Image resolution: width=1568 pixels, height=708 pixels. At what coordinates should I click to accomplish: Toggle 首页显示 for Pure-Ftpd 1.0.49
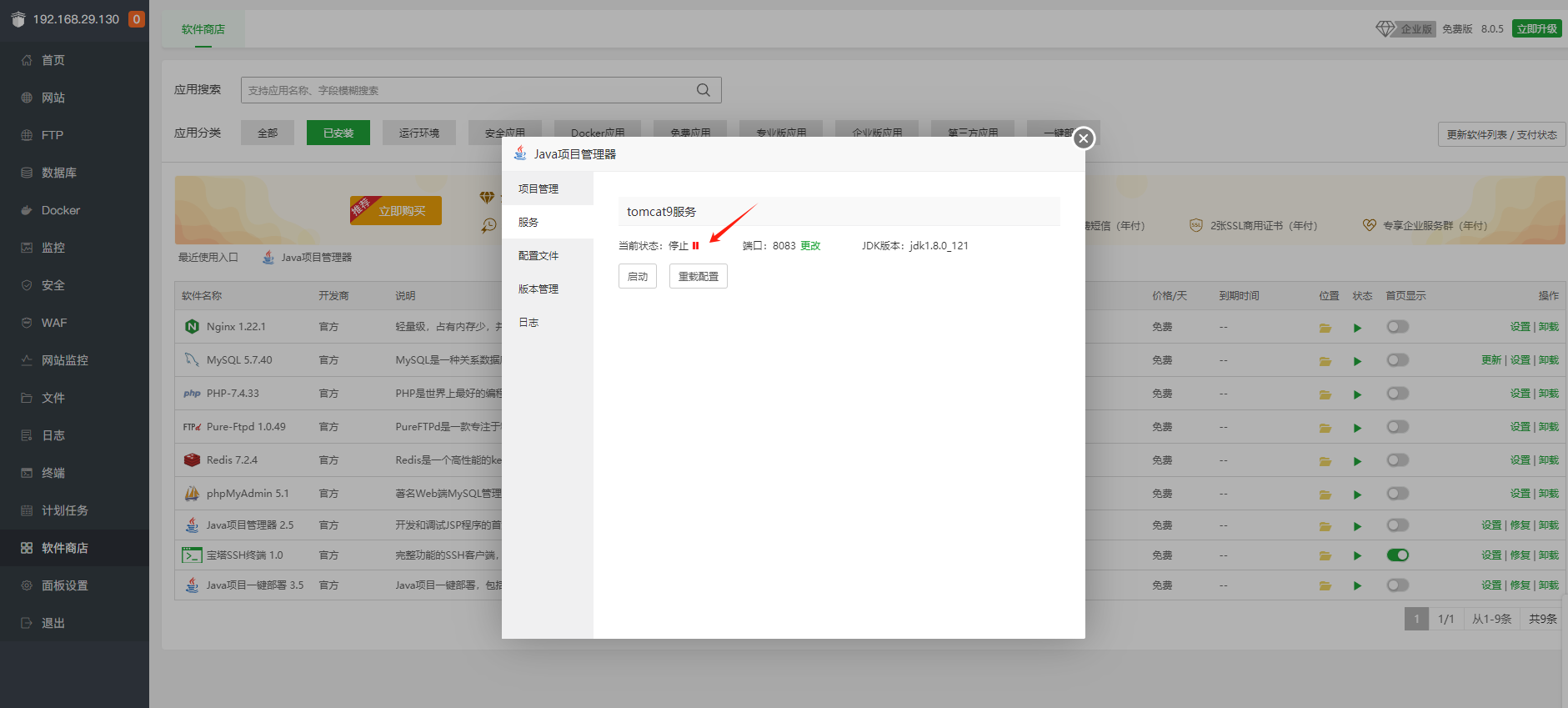tap(1398, 427)
